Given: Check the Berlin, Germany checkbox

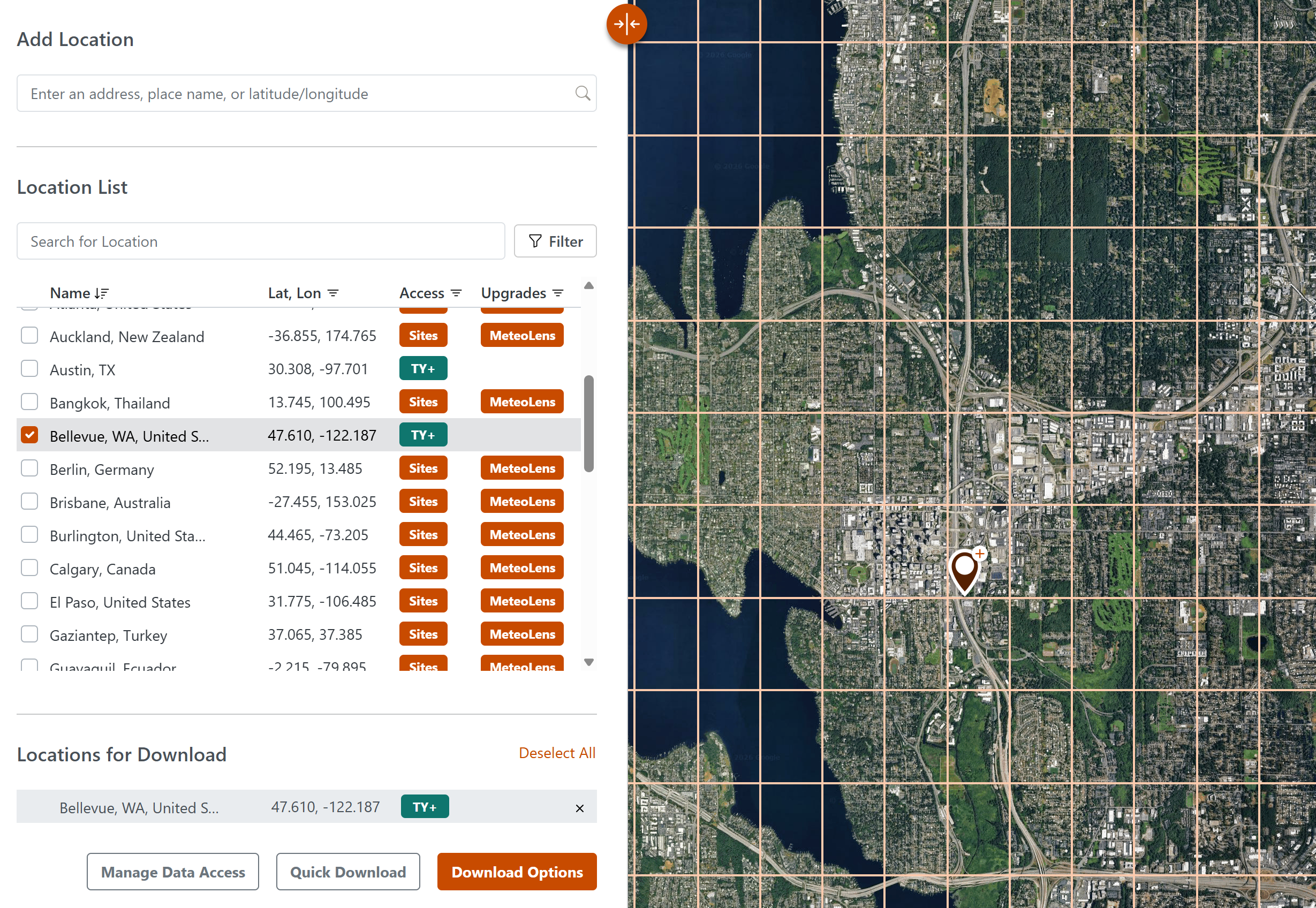Looking at the screenshot, I should 29,468.
